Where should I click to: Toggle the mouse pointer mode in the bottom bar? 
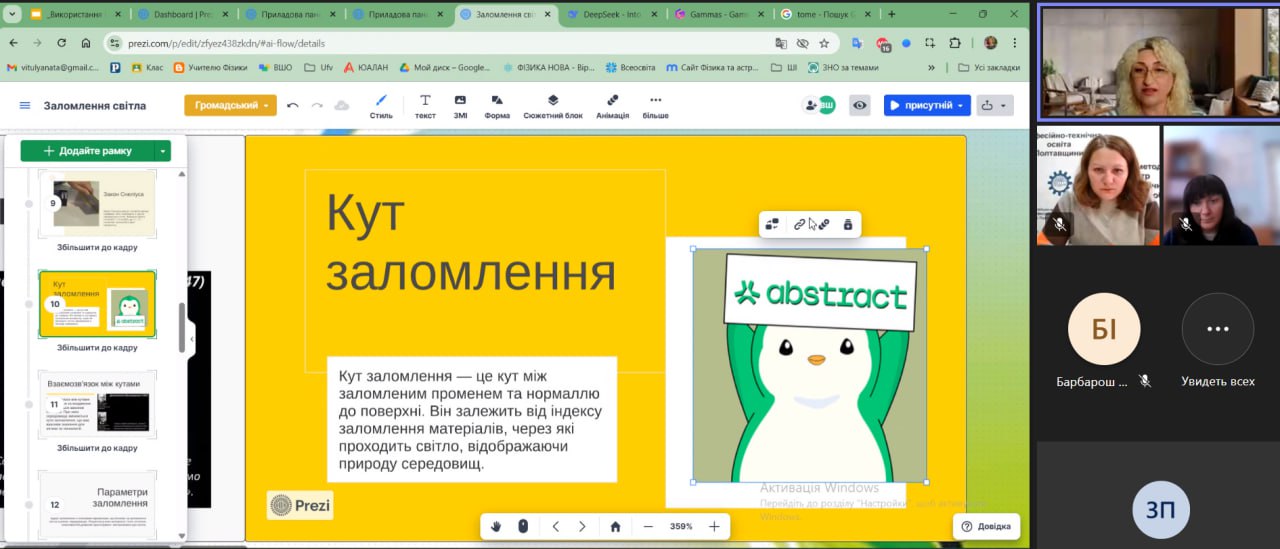522,526
